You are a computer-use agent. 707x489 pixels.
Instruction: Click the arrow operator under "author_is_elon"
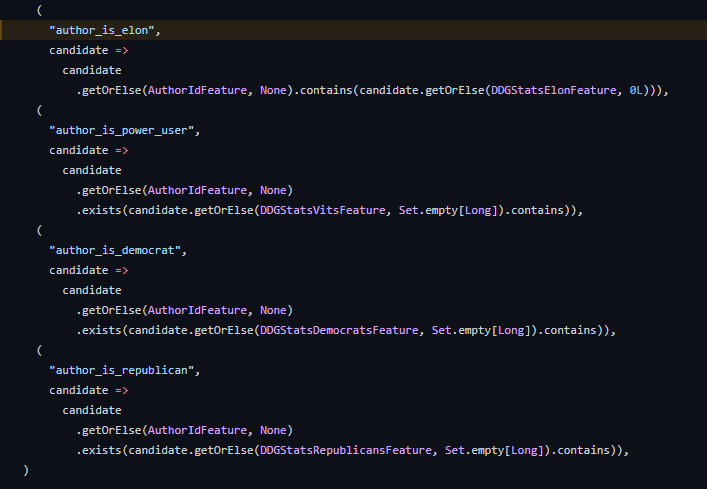(x=122, y=50)
